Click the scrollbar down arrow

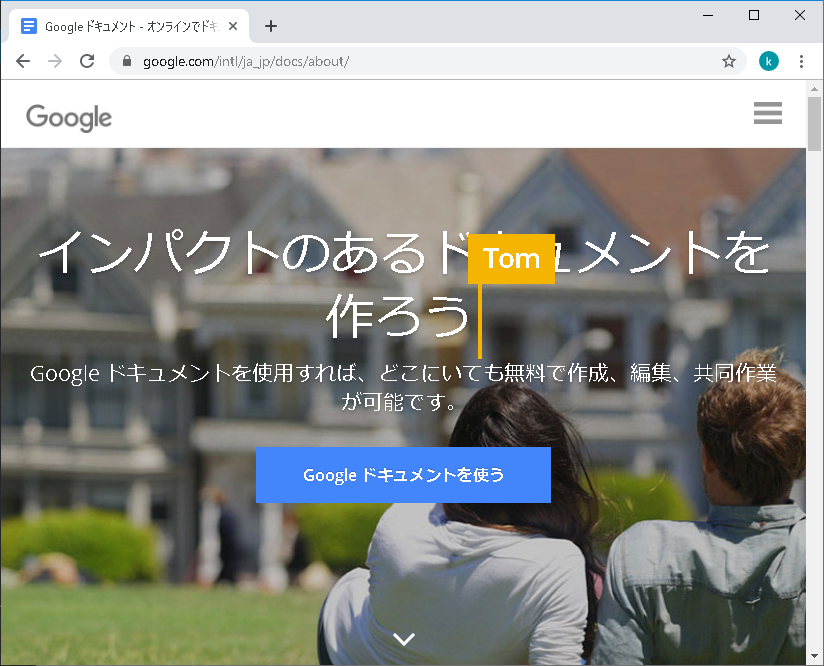pos(814,656)
